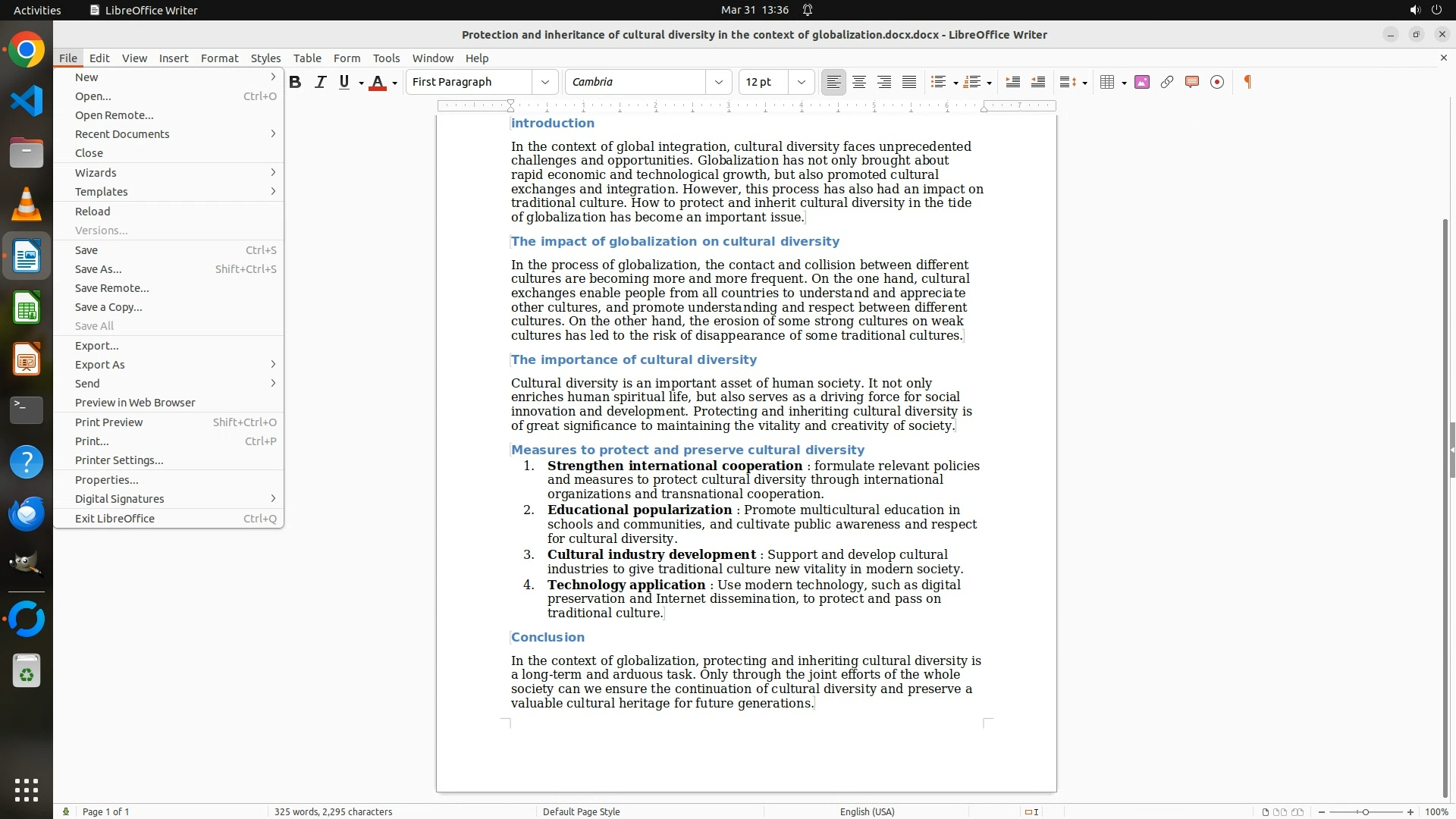Screen dimensions: 1456x819
Task: Open Properties from File menu
Action: [x=106, y=480]
